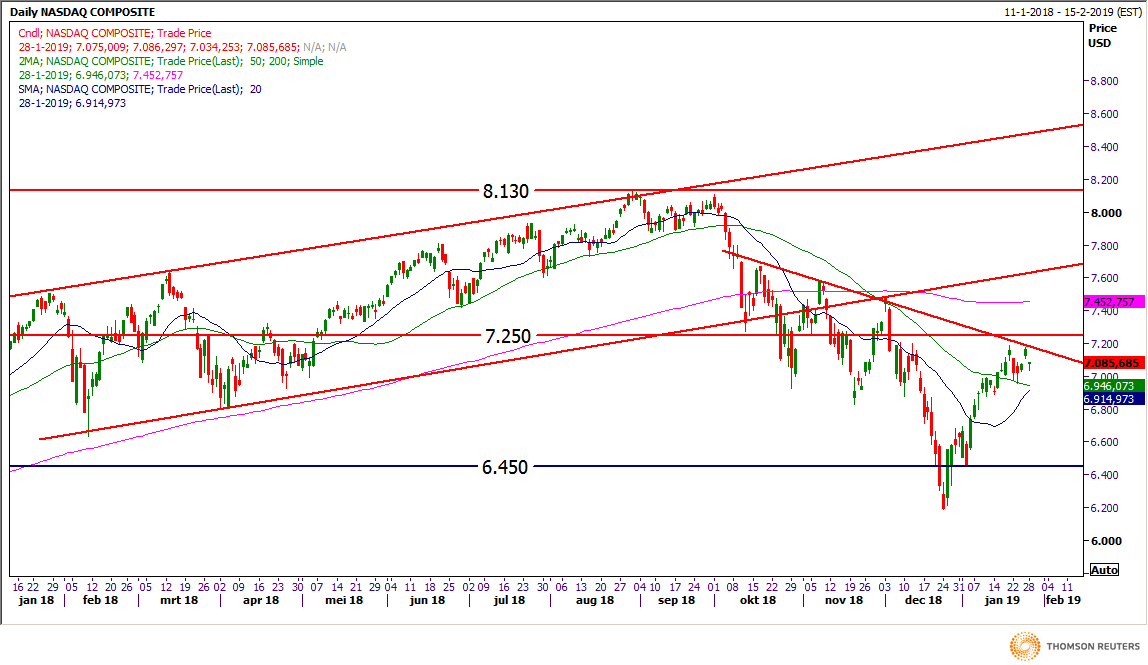
Task: Click the 8.000 price axis value
Action: [1106, 213]
